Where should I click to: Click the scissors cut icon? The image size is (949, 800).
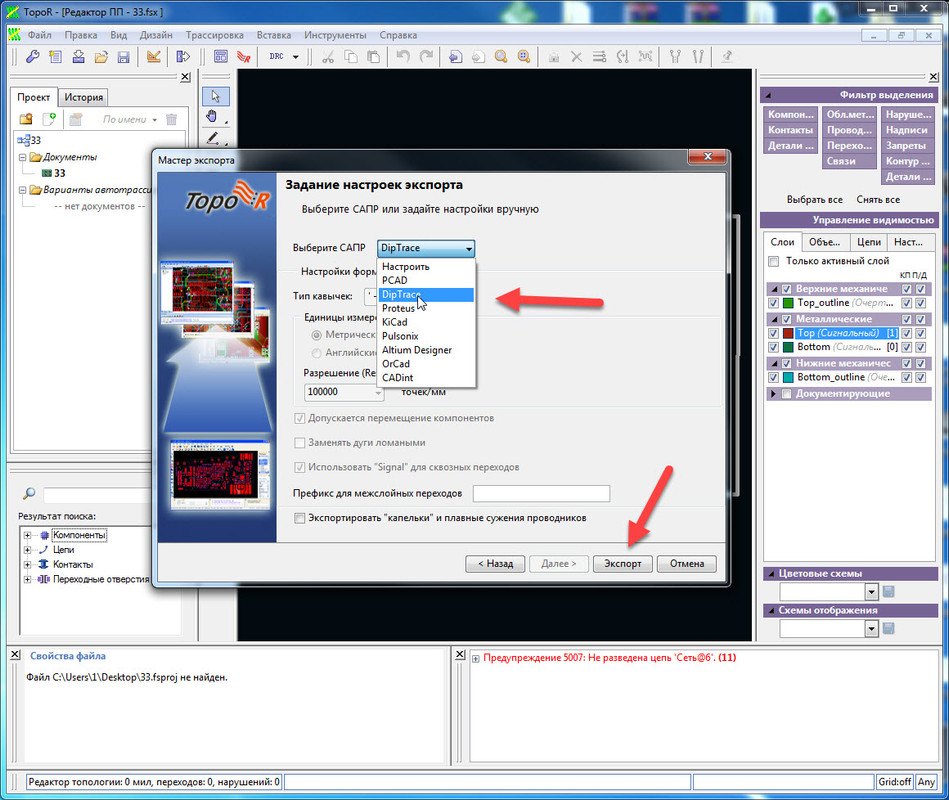pyautogui.click(x=328, y=57)
